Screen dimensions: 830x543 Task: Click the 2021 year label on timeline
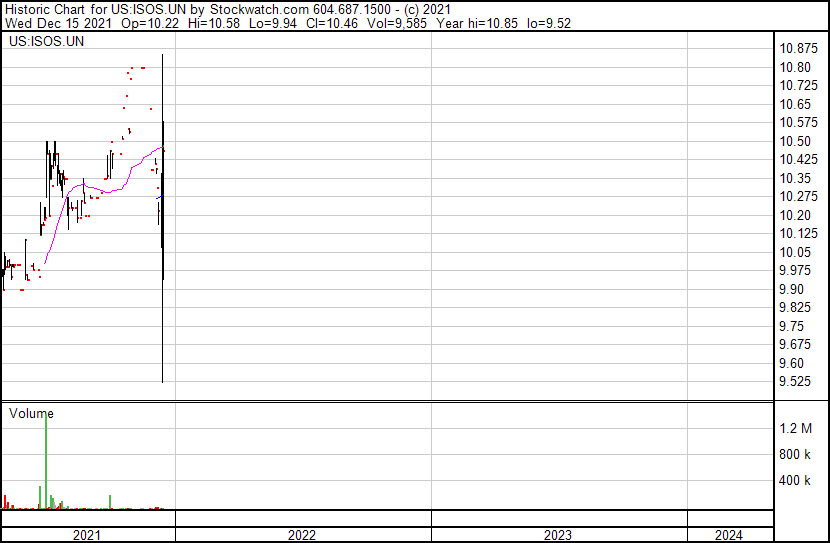[x=87, y=535]
